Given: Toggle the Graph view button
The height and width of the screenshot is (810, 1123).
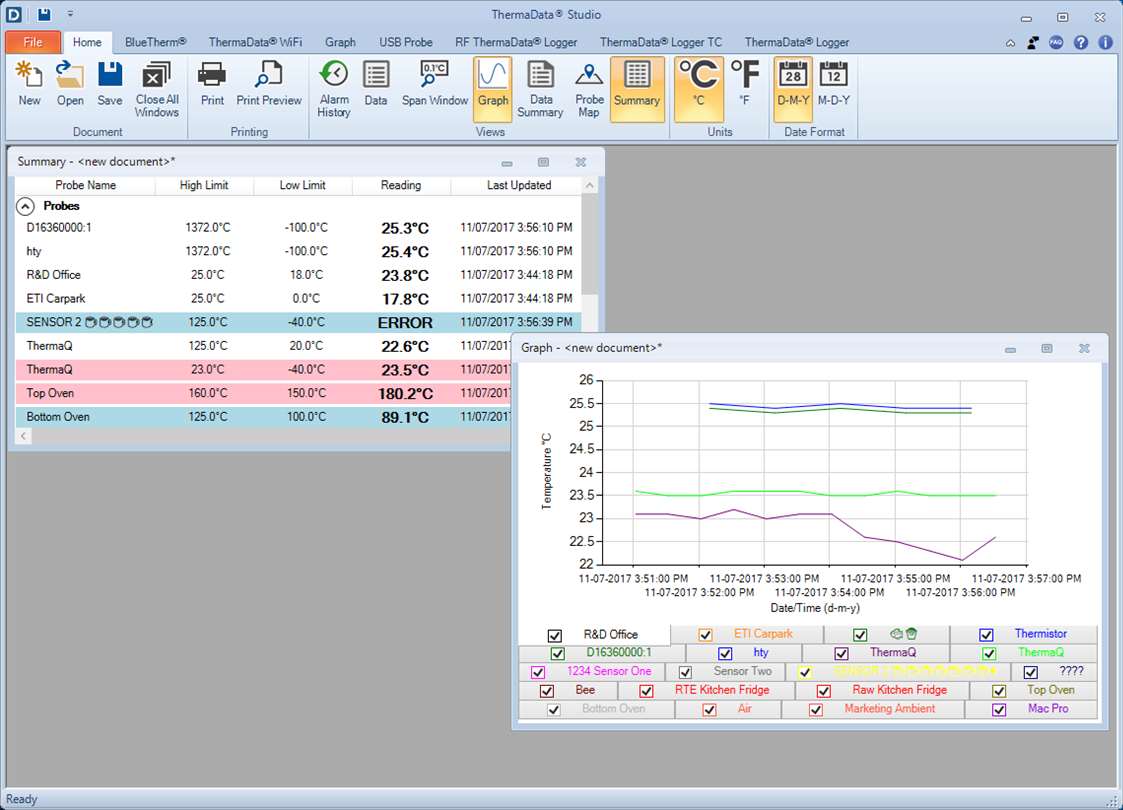Looking at the screenshot, I should click(x=493, y=89).
